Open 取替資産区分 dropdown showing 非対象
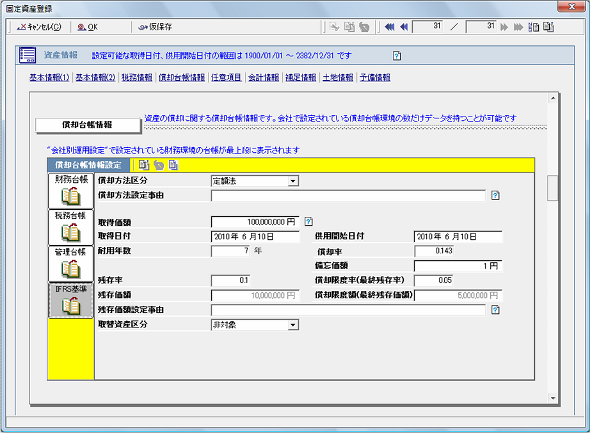This screenshot has width=590, height=433. click(255, 325)
